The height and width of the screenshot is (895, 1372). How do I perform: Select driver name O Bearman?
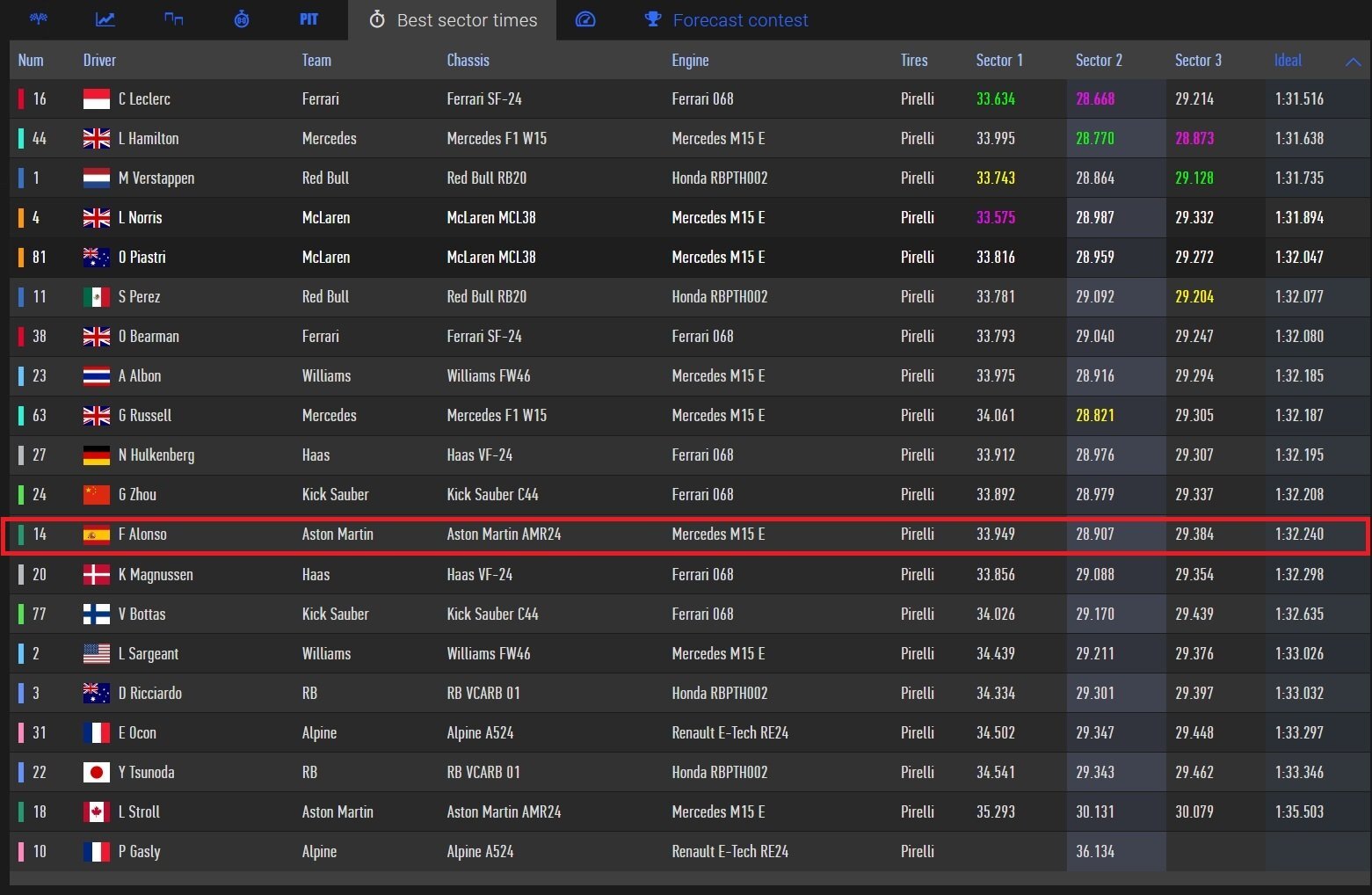[x=149, y=336]
